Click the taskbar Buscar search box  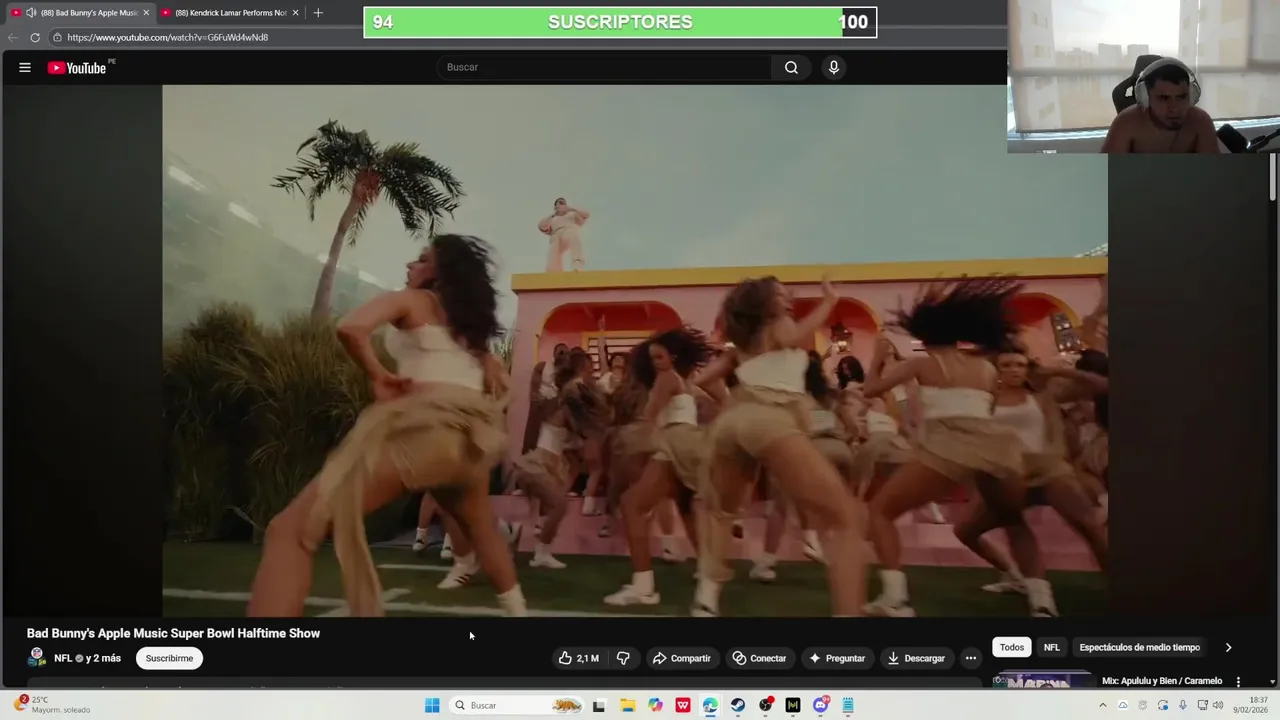[x=517, y=705]
